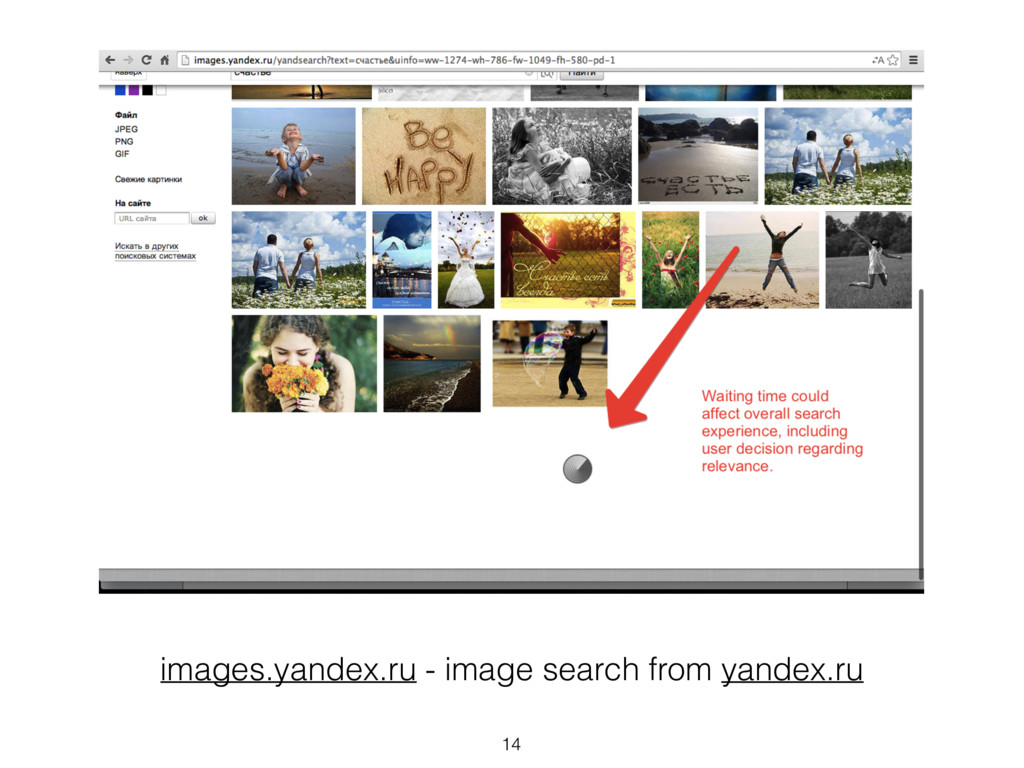1024x768 pixels.
Task: Click the URL сайта input field
Action: pos(152,218)
